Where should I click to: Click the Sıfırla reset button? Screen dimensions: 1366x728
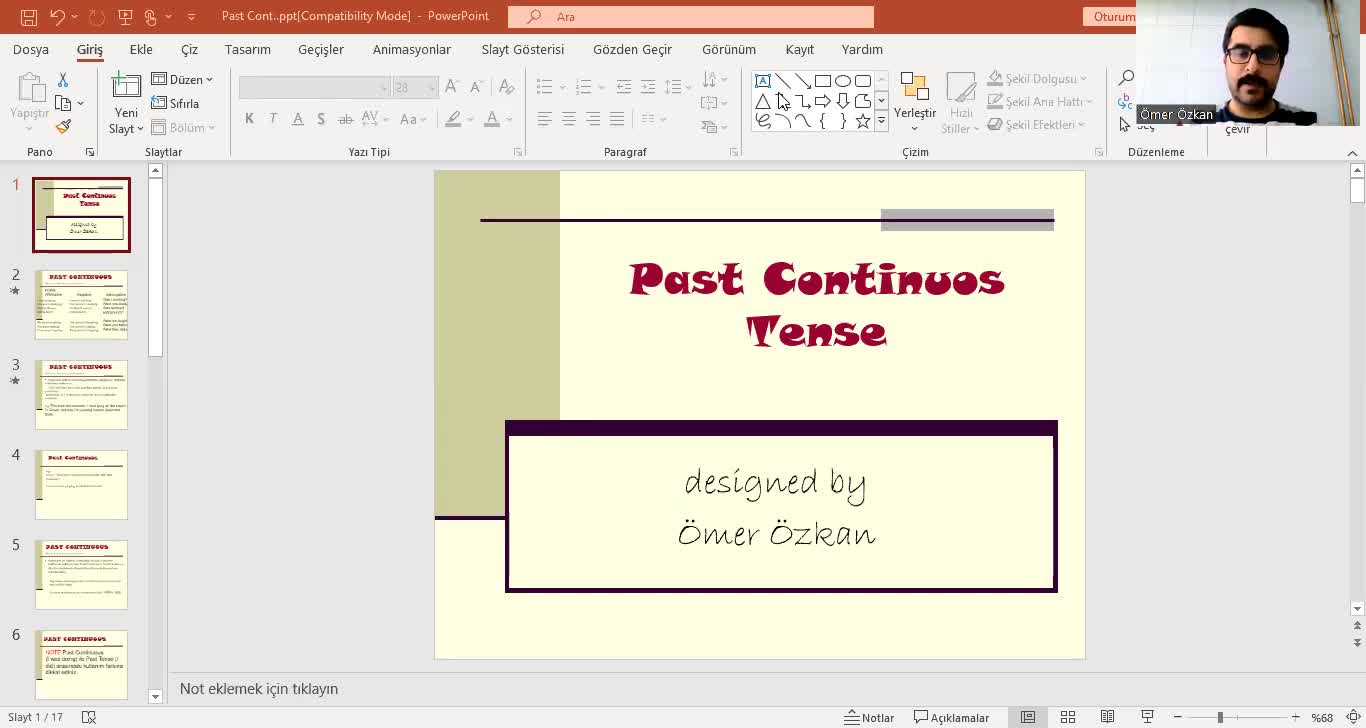tap(175, 103)
